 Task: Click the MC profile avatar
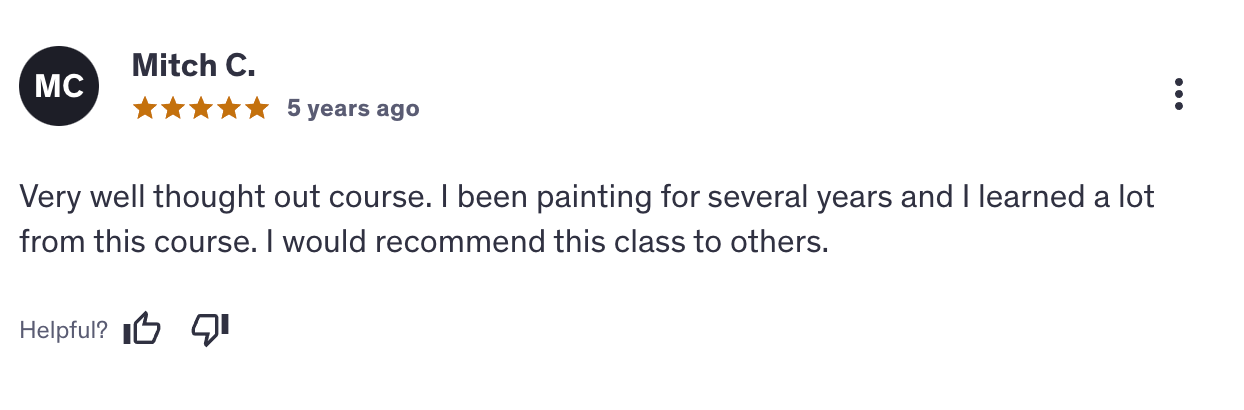click(59, 86)
